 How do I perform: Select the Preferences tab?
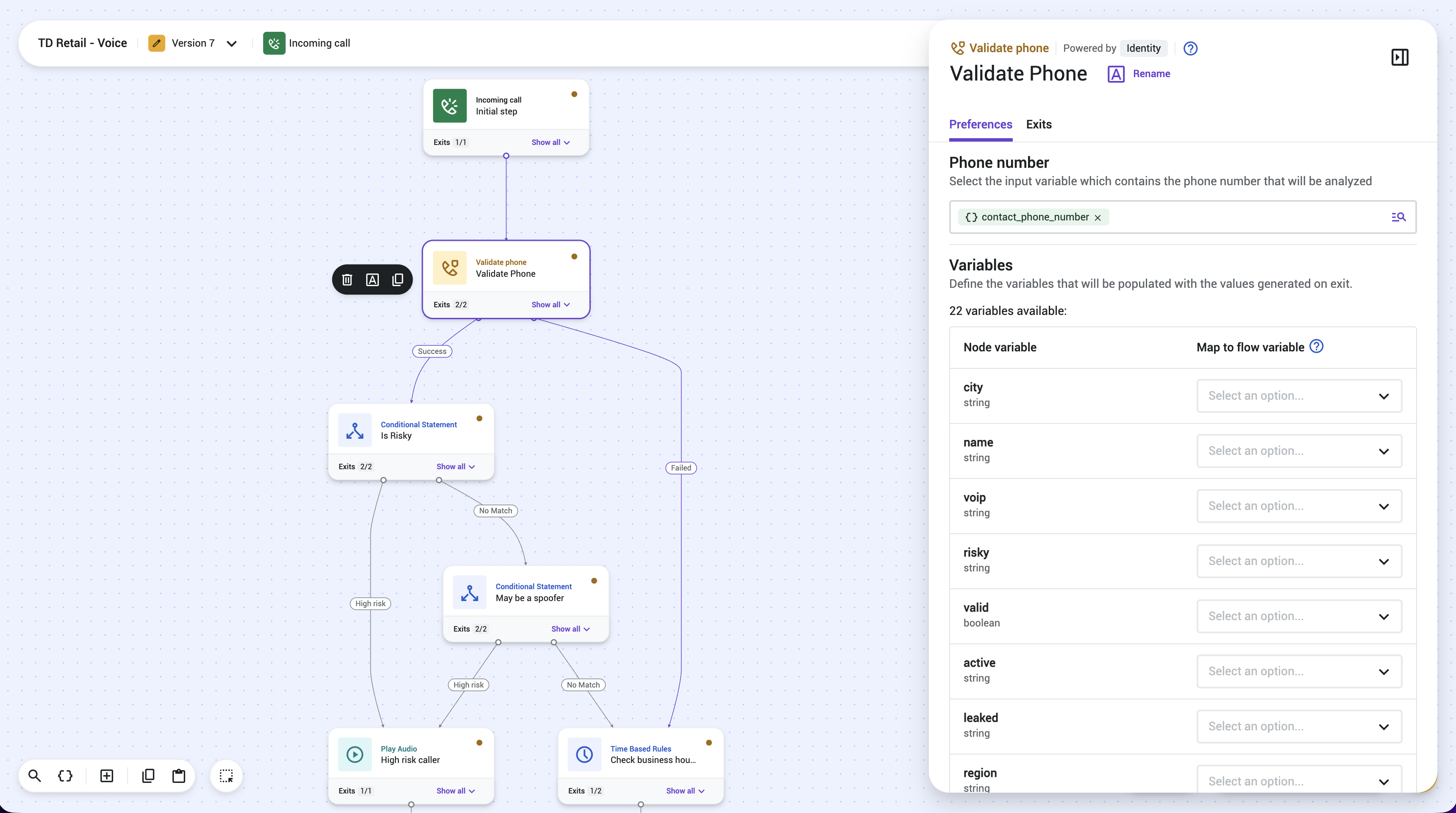981,124
